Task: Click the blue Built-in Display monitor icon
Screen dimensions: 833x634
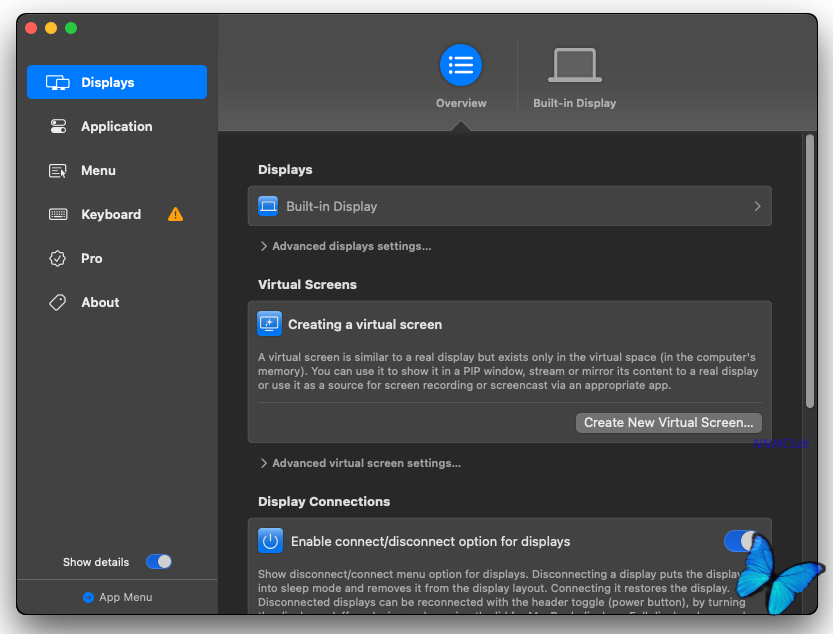Action: (268, 206)
